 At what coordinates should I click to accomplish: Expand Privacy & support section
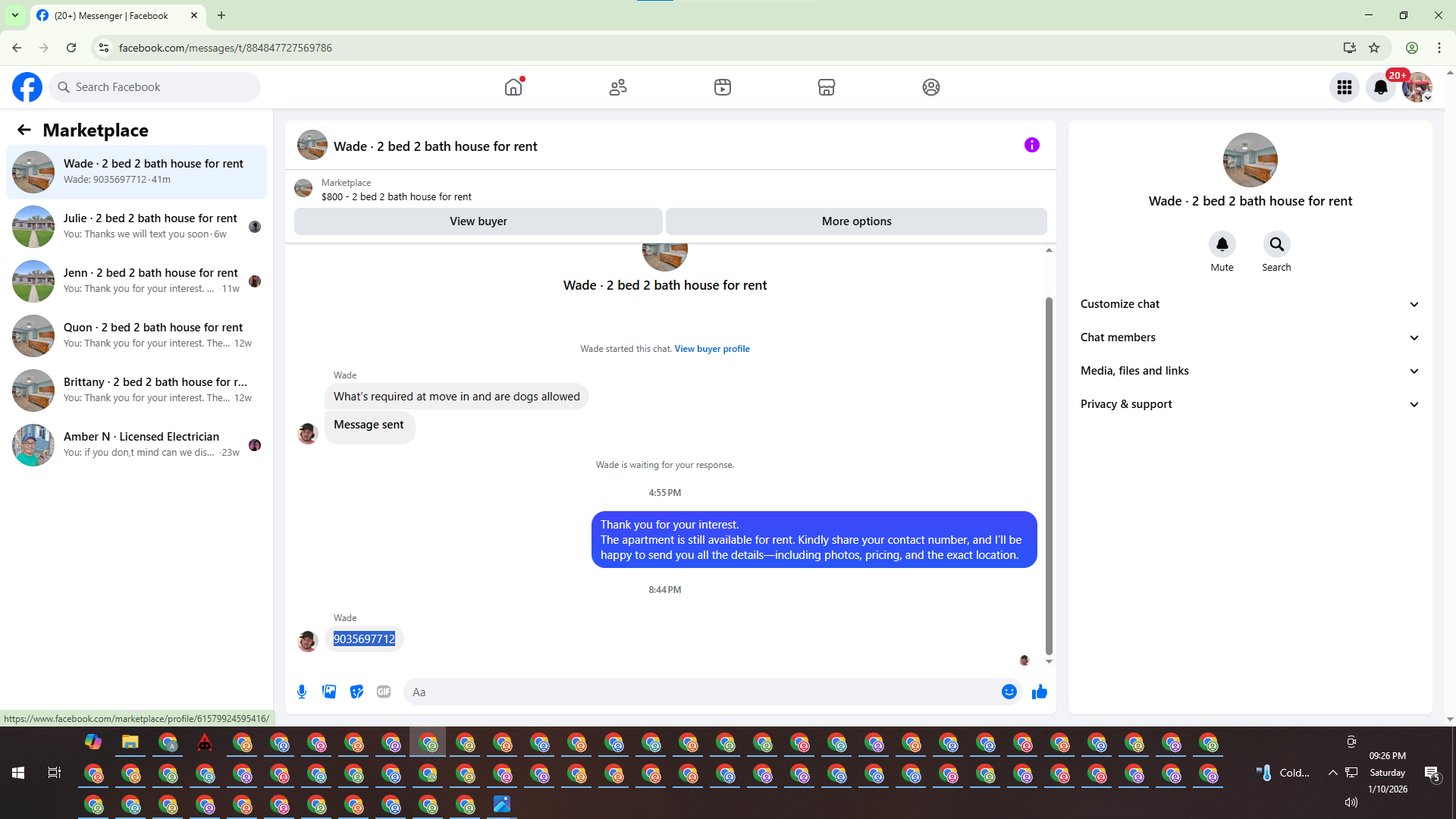[x=1250, y=404]
